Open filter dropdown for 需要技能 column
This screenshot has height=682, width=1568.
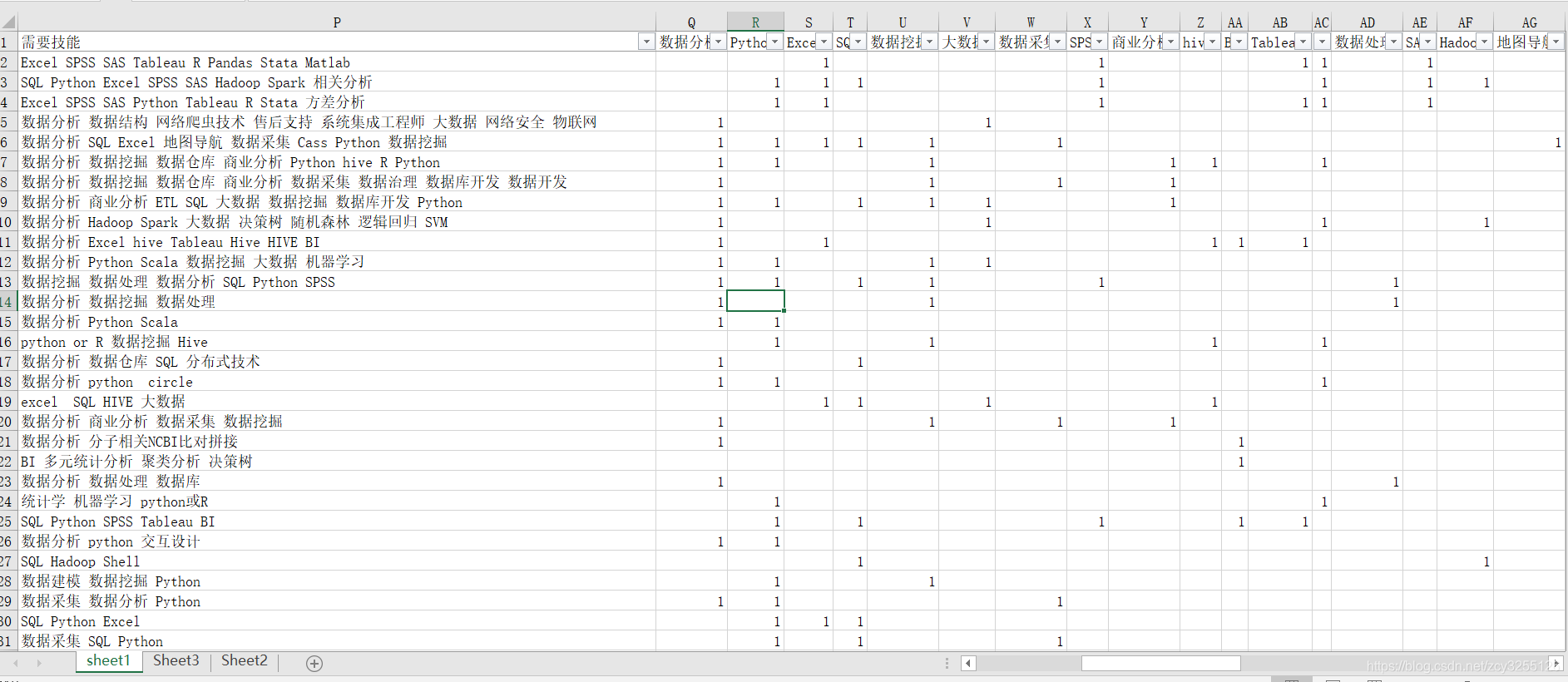tap(646, 42)
